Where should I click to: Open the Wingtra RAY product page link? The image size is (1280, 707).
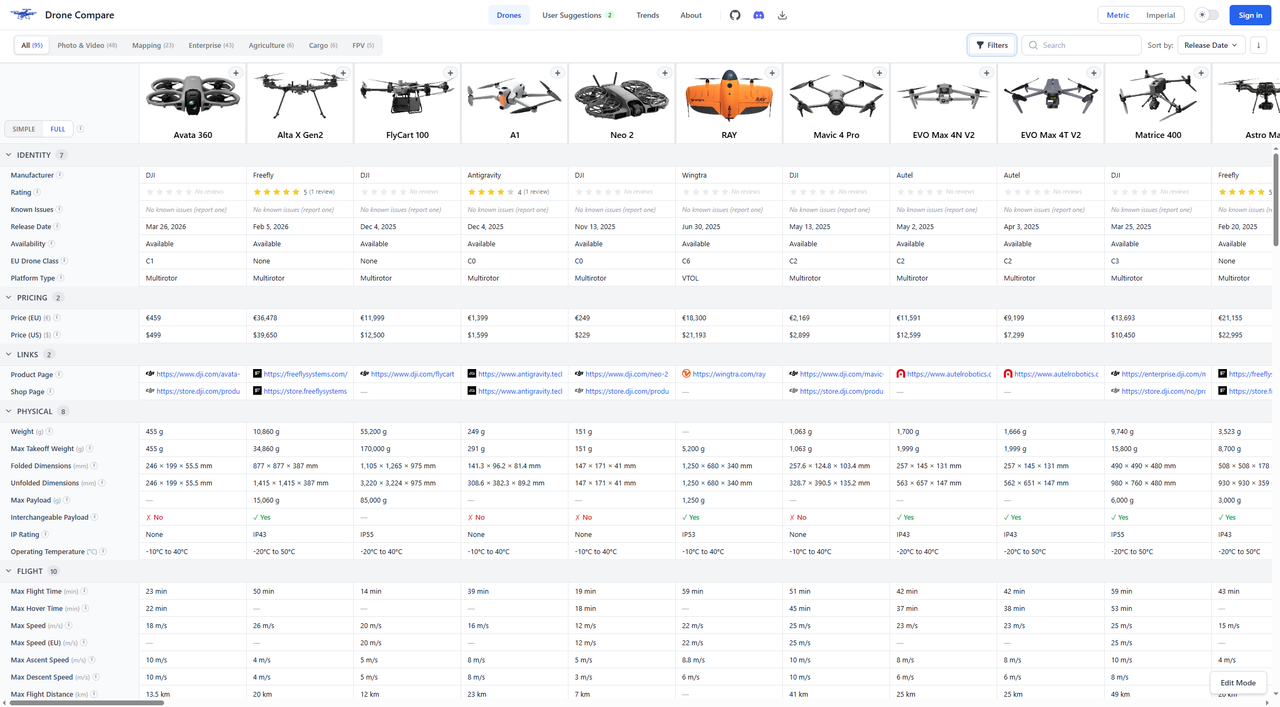(x=728, y=374)
